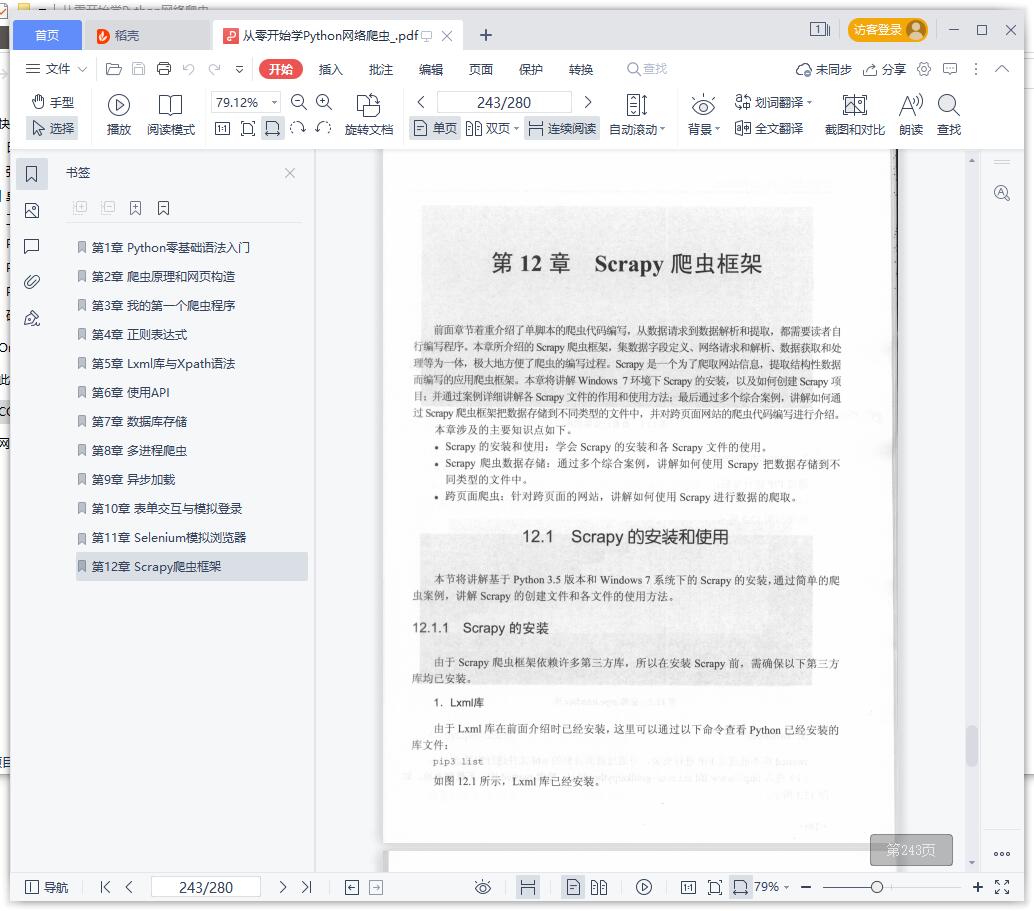Open the Word translate dropdown
Image resolution: width=1034 pixels, height=911 pixels.
pyautogui.click(x=774, y=102)
